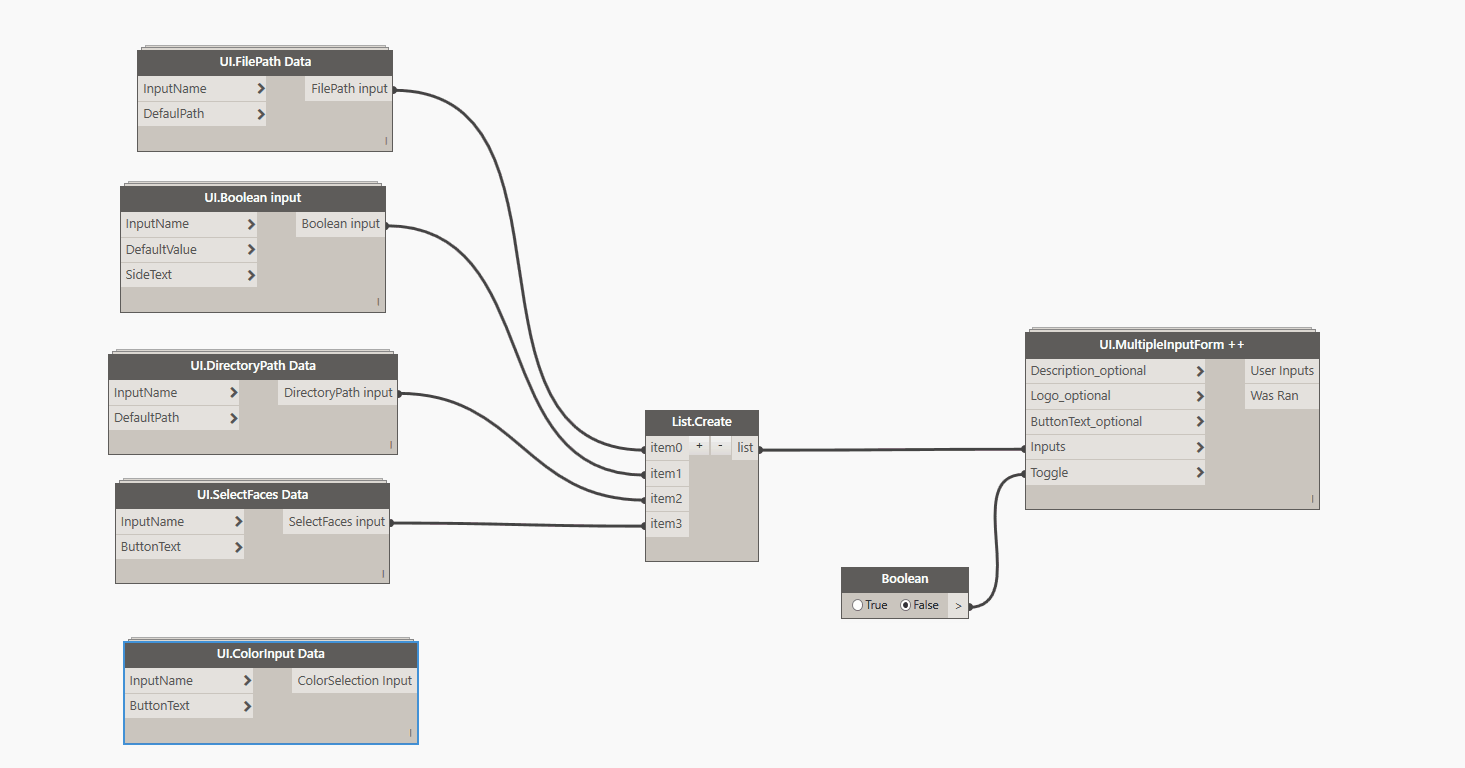Image resolution: width=1465 pixels, height=768 pixels.
Task: Click the list output of List.Create
Action: coord(745,448)
